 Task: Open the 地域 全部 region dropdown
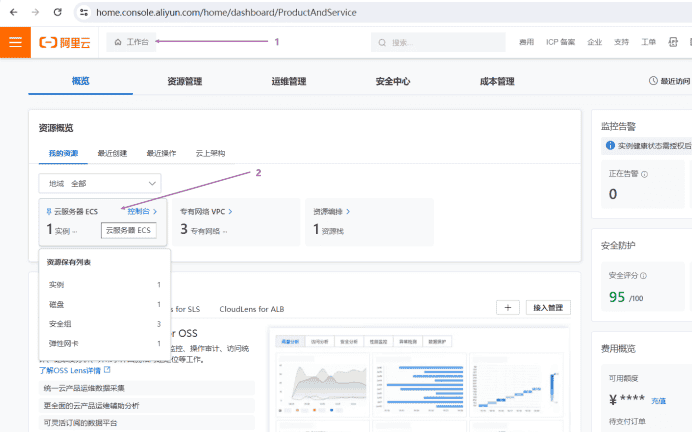(100, 184)
